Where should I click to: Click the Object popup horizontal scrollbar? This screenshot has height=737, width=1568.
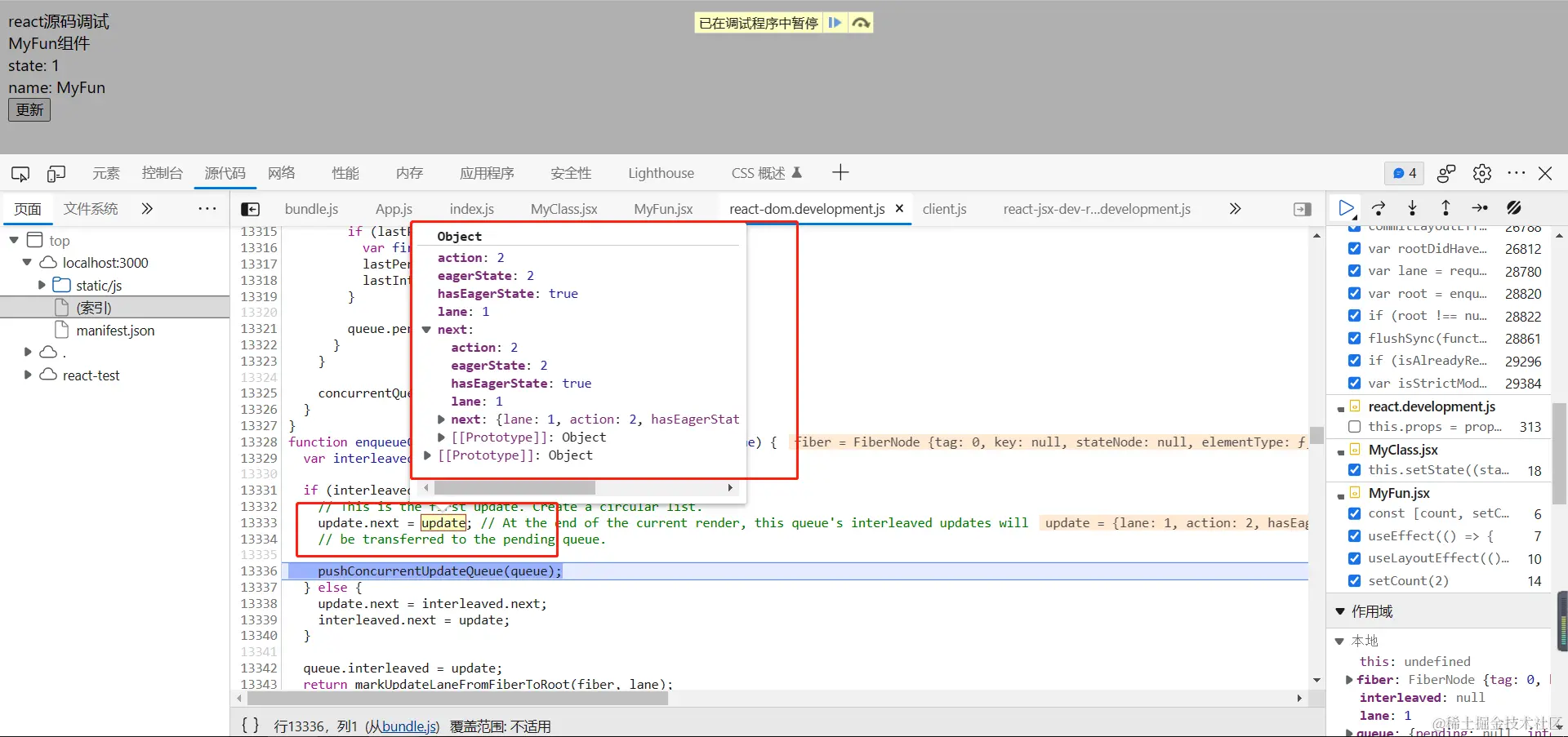click(x=514, y=487)
